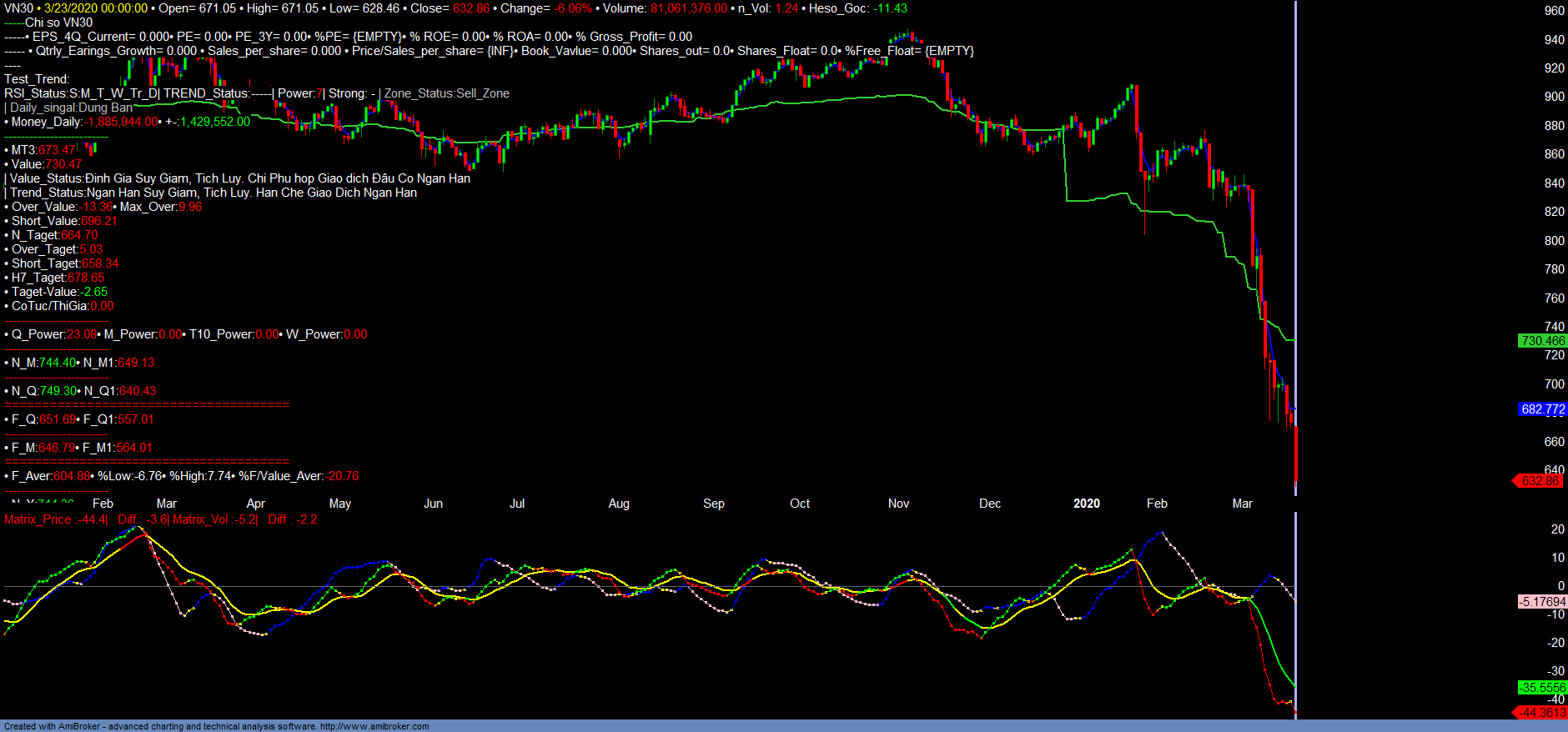
Task: Open the amibroker.com link in footer
Action: (374, 726)
